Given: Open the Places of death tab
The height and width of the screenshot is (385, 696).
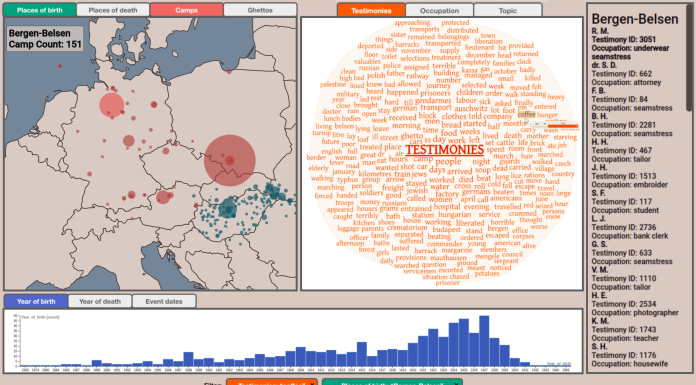Looking at the screenshot, I should tap(113, 10).
